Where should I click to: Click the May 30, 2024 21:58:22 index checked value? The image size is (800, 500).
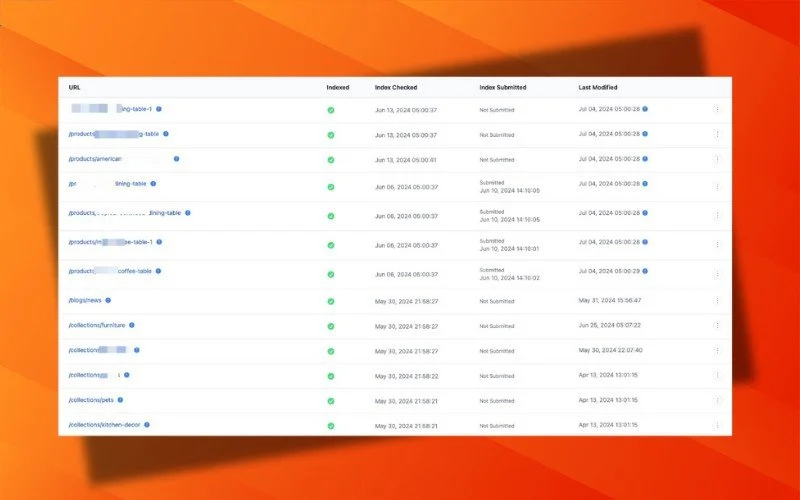pos(407,377)
